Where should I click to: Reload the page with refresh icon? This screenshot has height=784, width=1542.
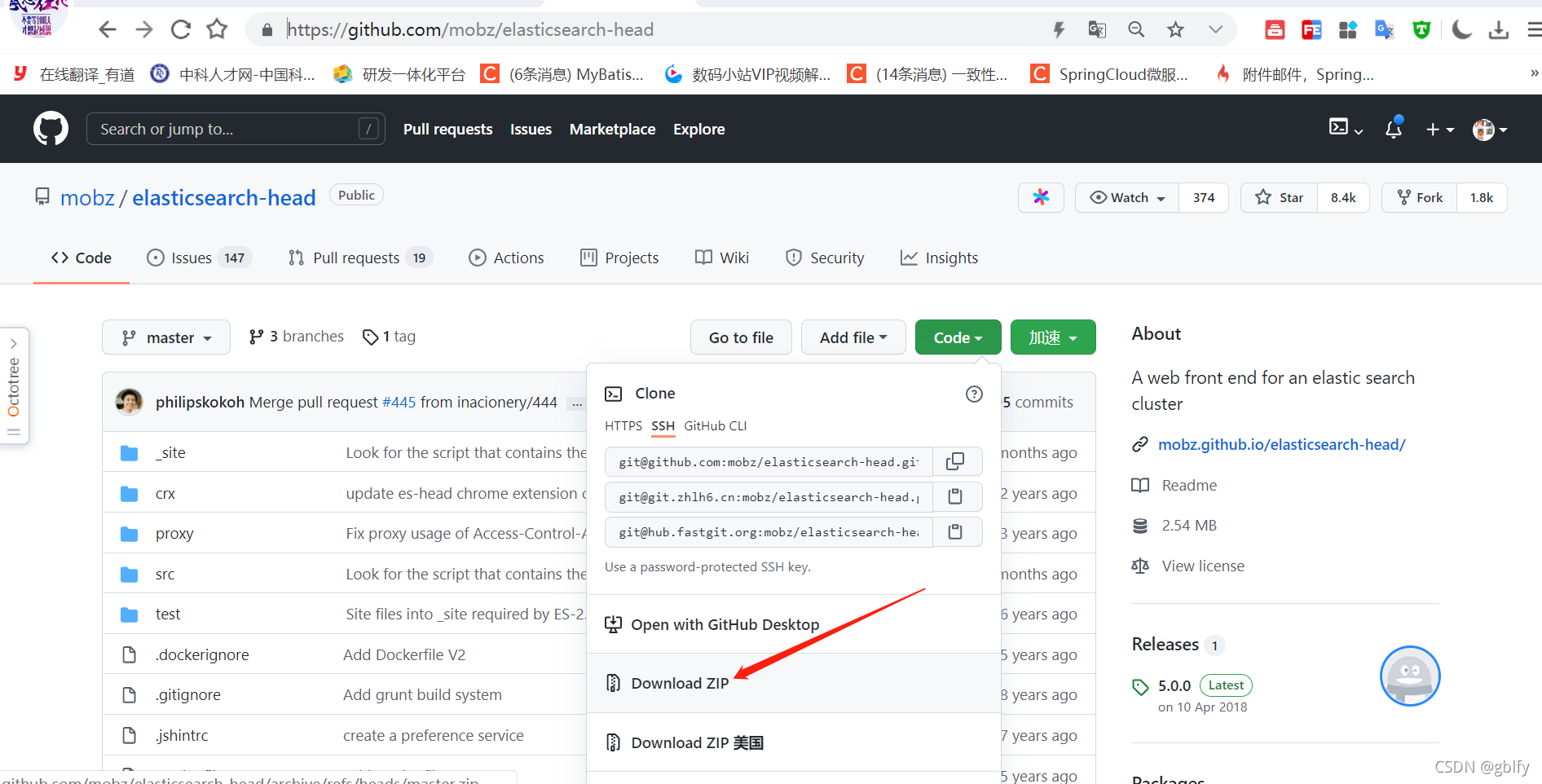181,30
